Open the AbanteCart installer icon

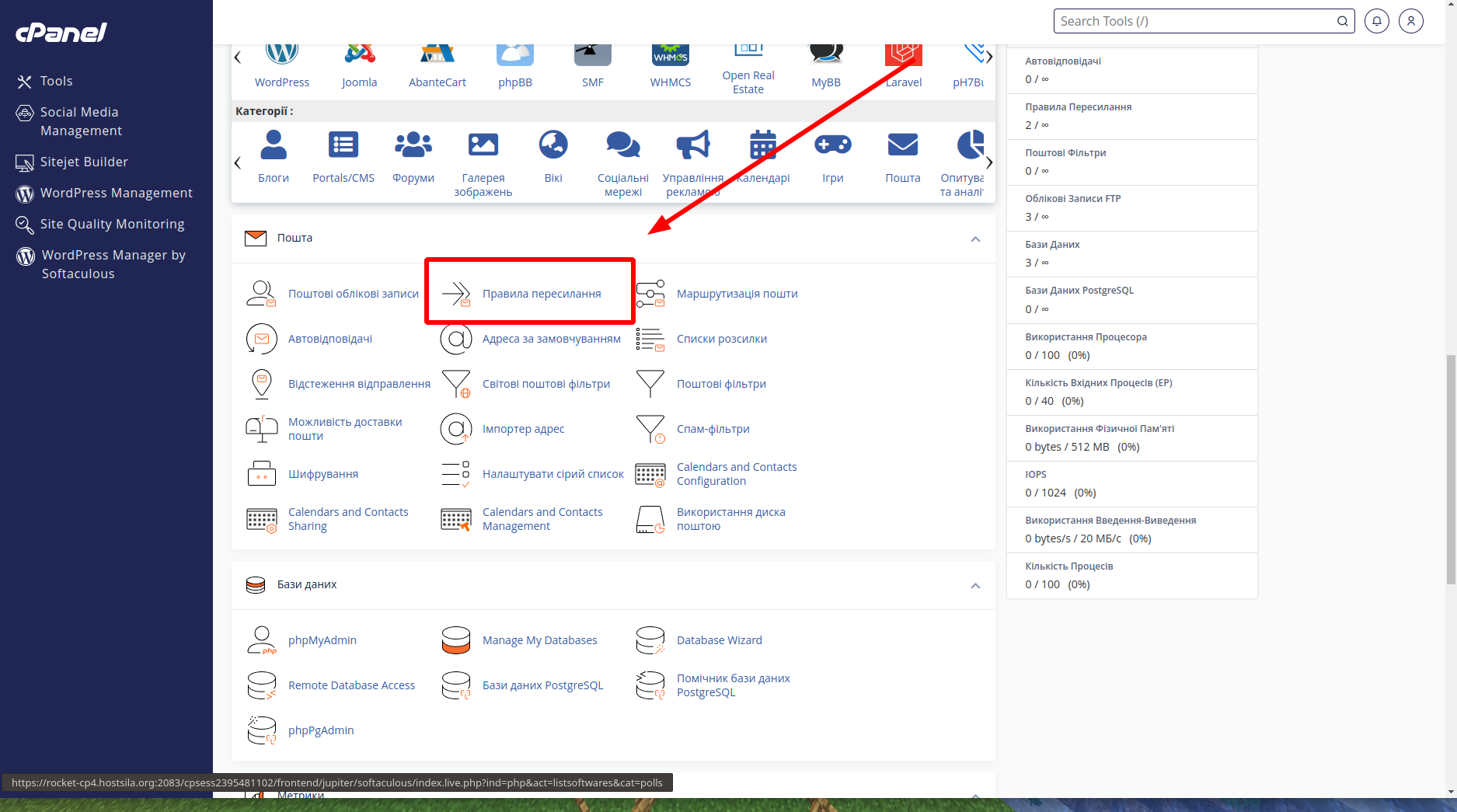[x=437, y=54]
